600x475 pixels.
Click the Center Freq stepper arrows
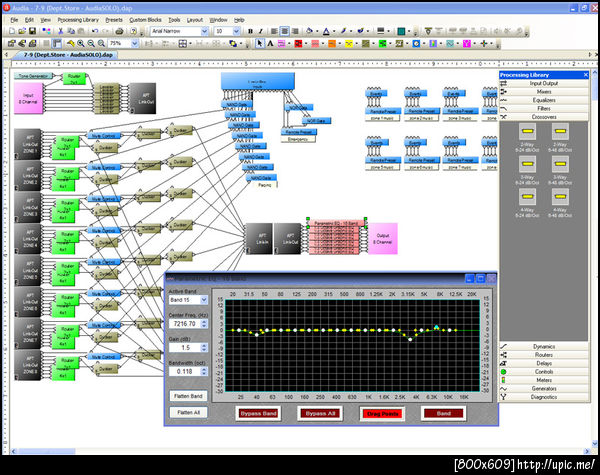point(204,324)
